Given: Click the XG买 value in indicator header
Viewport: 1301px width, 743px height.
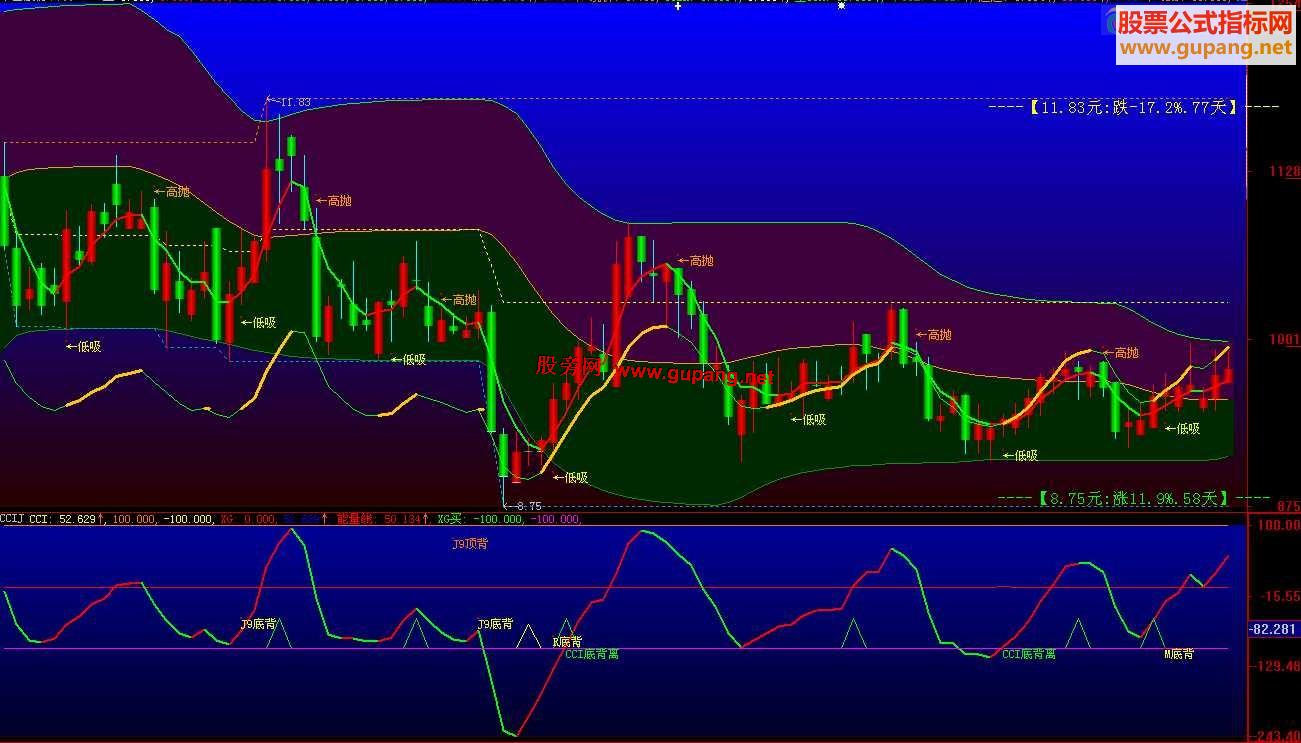Looking at the screenshot, I should 482,519.
